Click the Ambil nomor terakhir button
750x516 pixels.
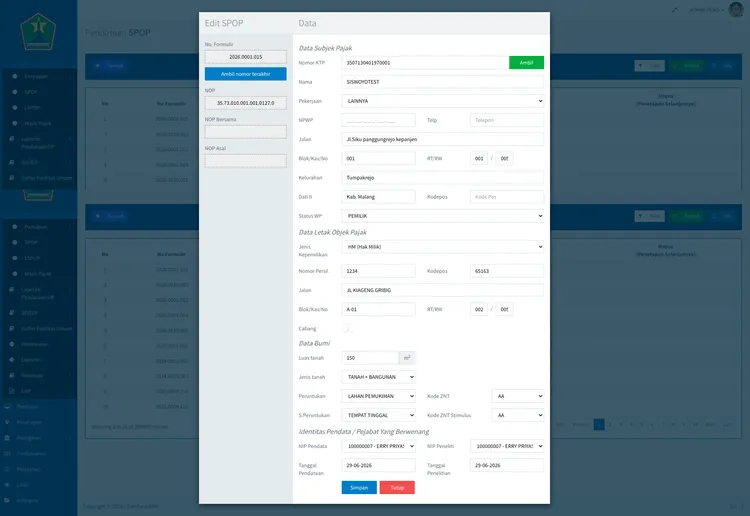click(245, 74)
